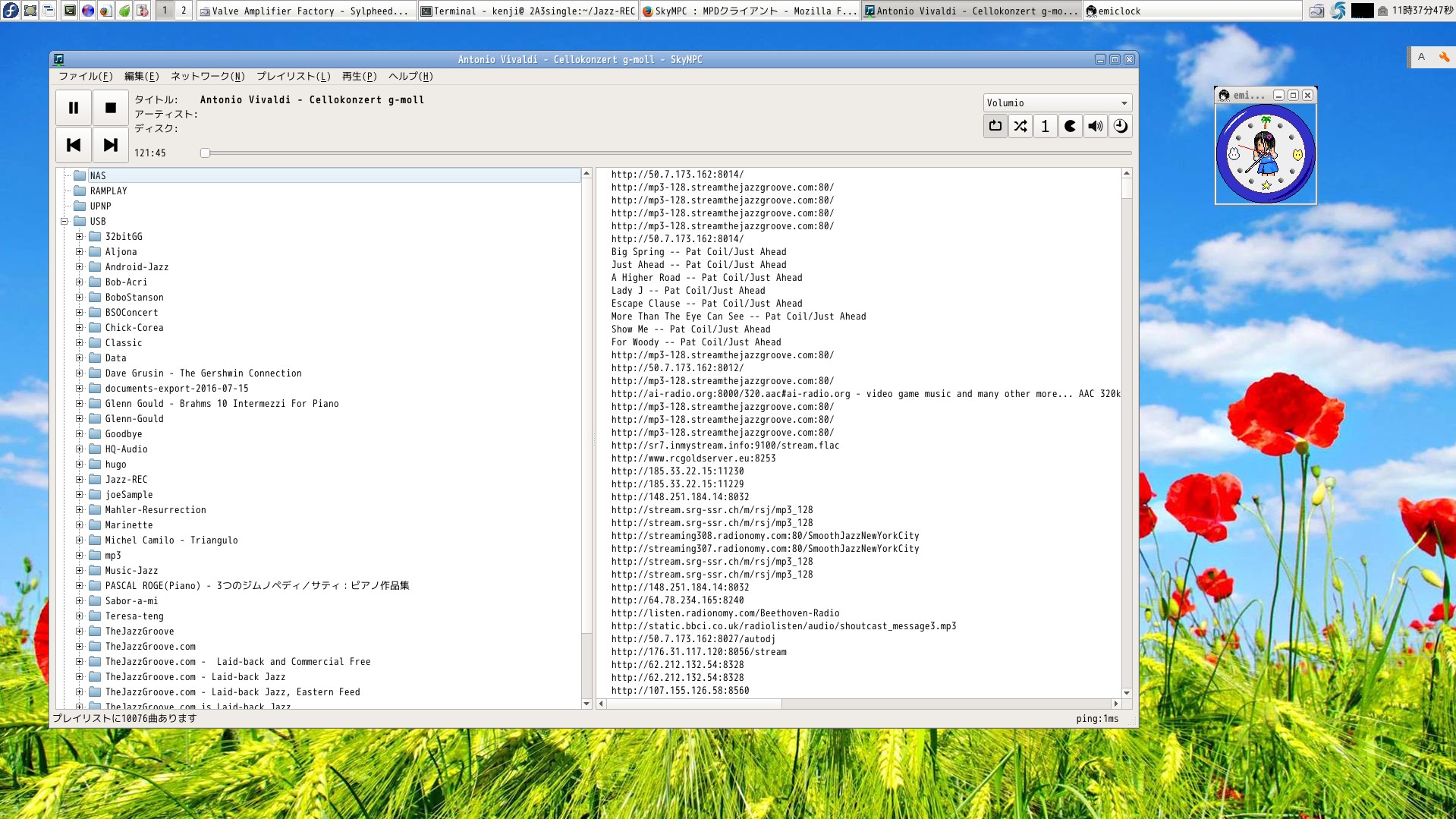Image resolution: width=1456 pixels, height=819 pixels.
Task: Toggle consume mode (Pac-Man icon)
Action: click(1070, 126)
